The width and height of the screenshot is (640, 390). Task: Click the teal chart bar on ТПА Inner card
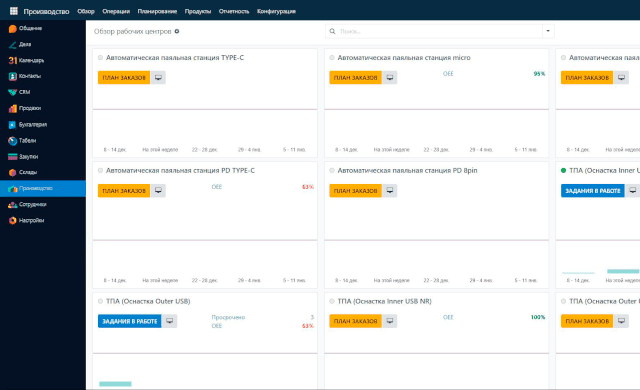tap(623, 271)
